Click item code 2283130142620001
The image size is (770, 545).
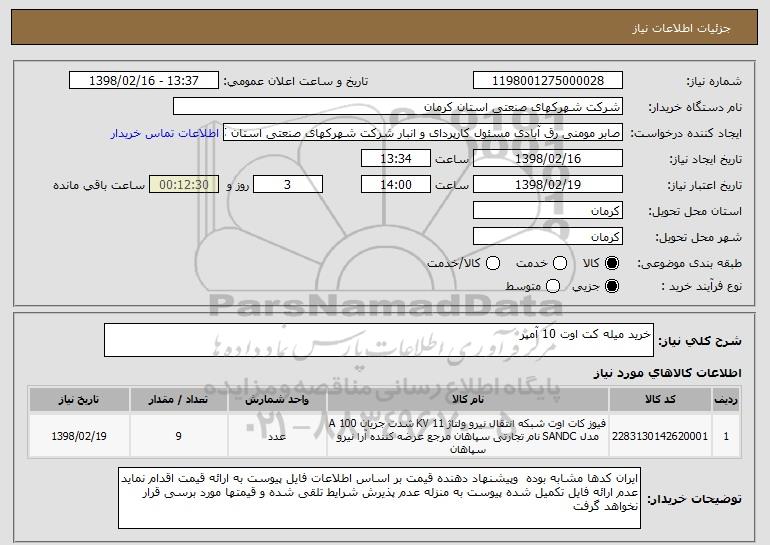click(x=660, y=436)
